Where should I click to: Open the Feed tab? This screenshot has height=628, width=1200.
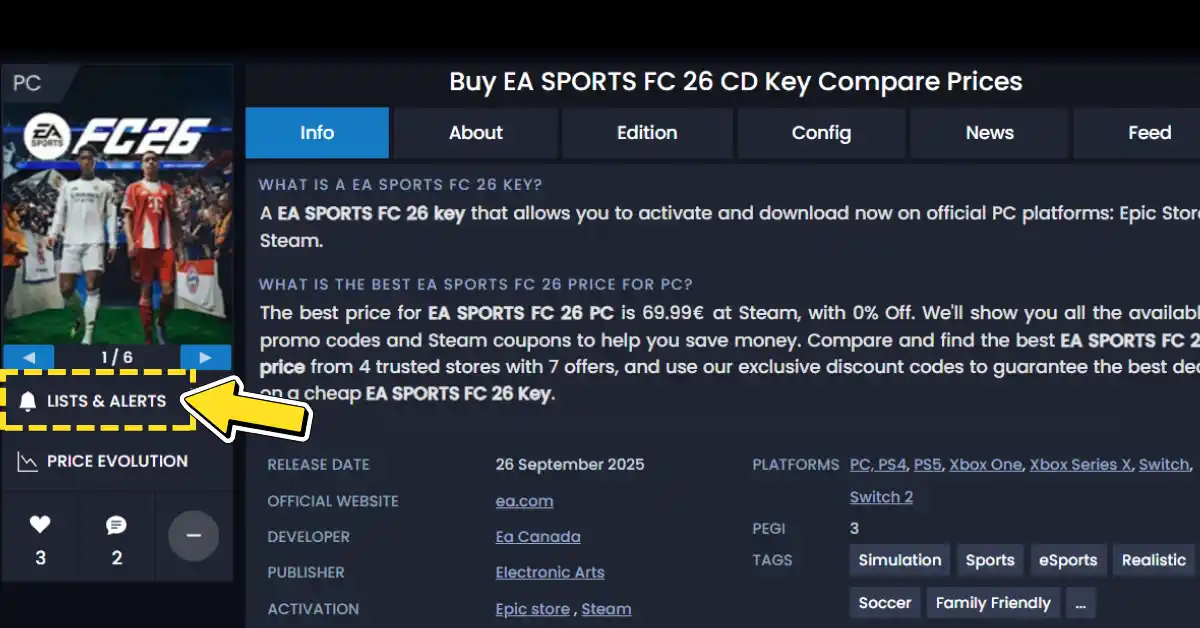pos(1149,133)
